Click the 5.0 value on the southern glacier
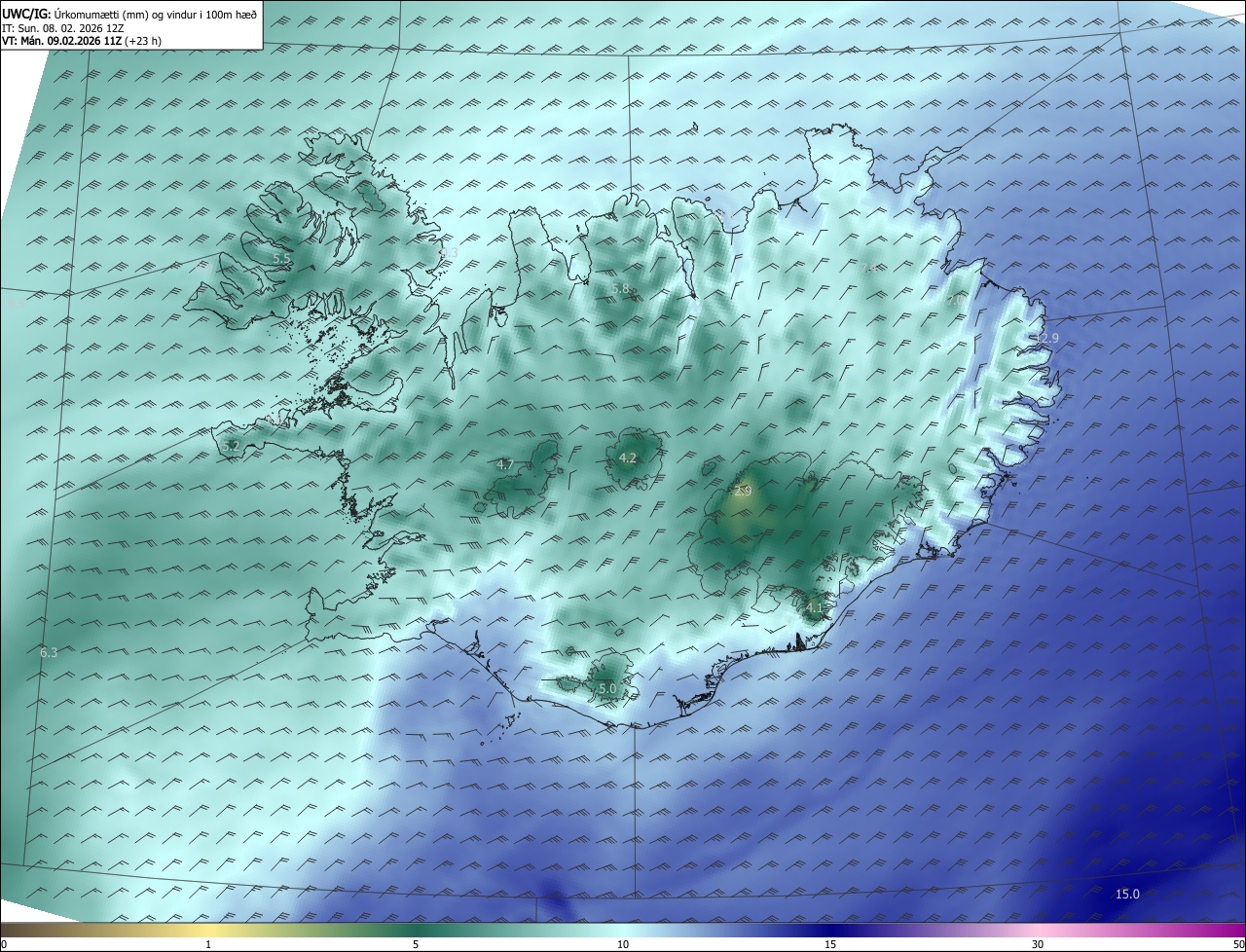The width and height of the screenshot is (1246, 952). click(x=607, y=688)
